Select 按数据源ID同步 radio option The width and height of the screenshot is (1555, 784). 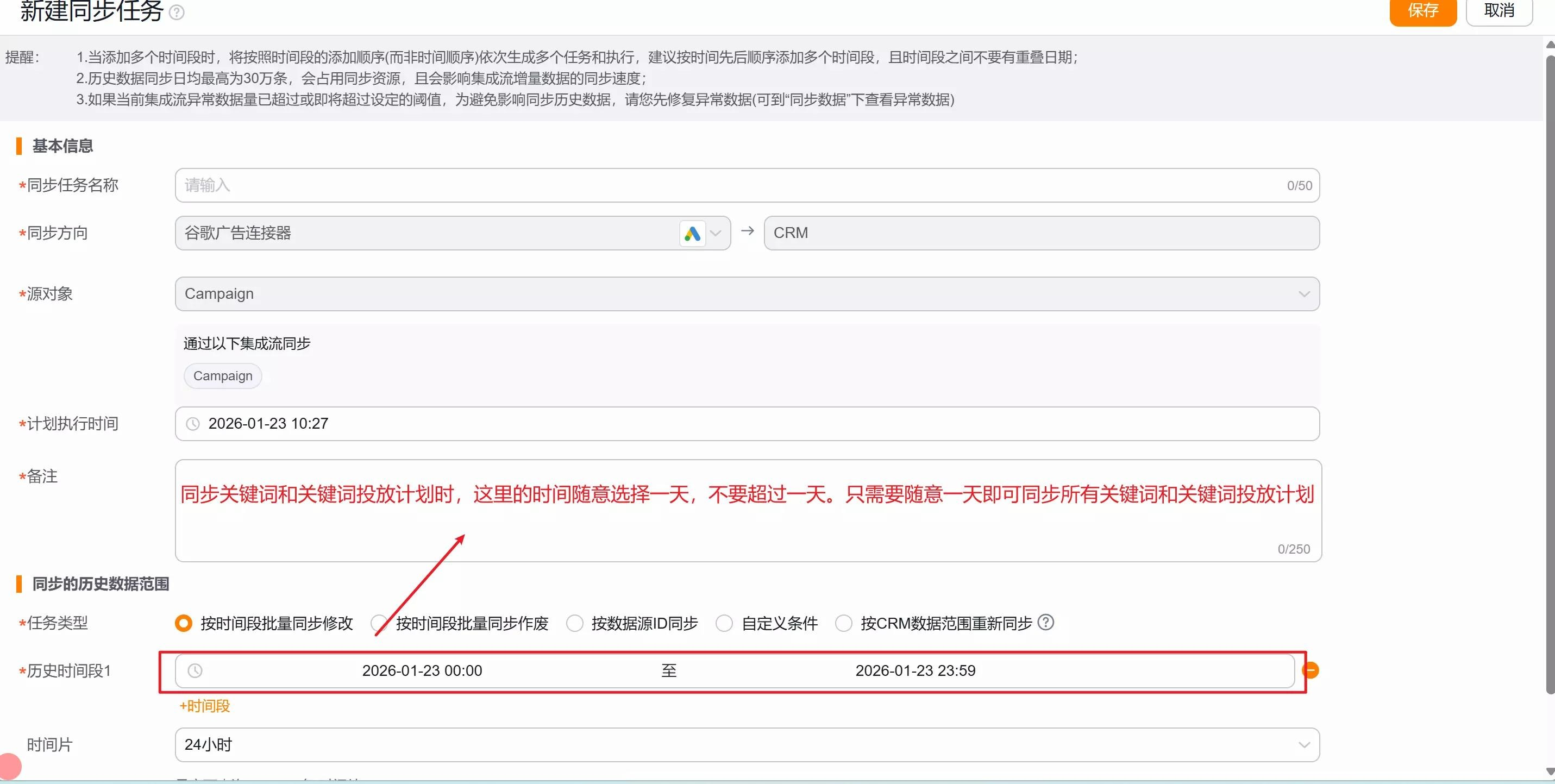tap(575, 624)
